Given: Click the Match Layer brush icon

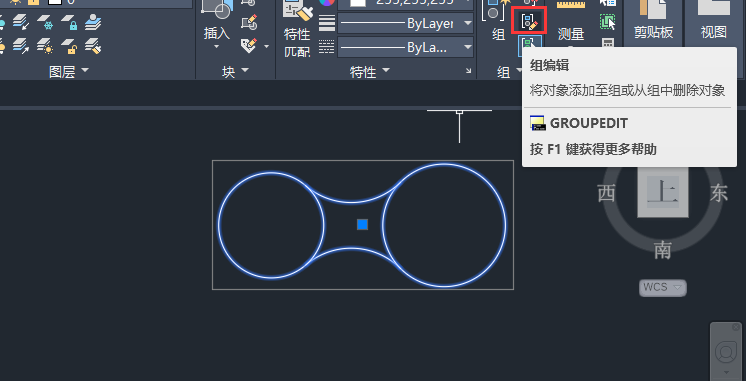Looking at the screenshot, I should coord(94,46).
